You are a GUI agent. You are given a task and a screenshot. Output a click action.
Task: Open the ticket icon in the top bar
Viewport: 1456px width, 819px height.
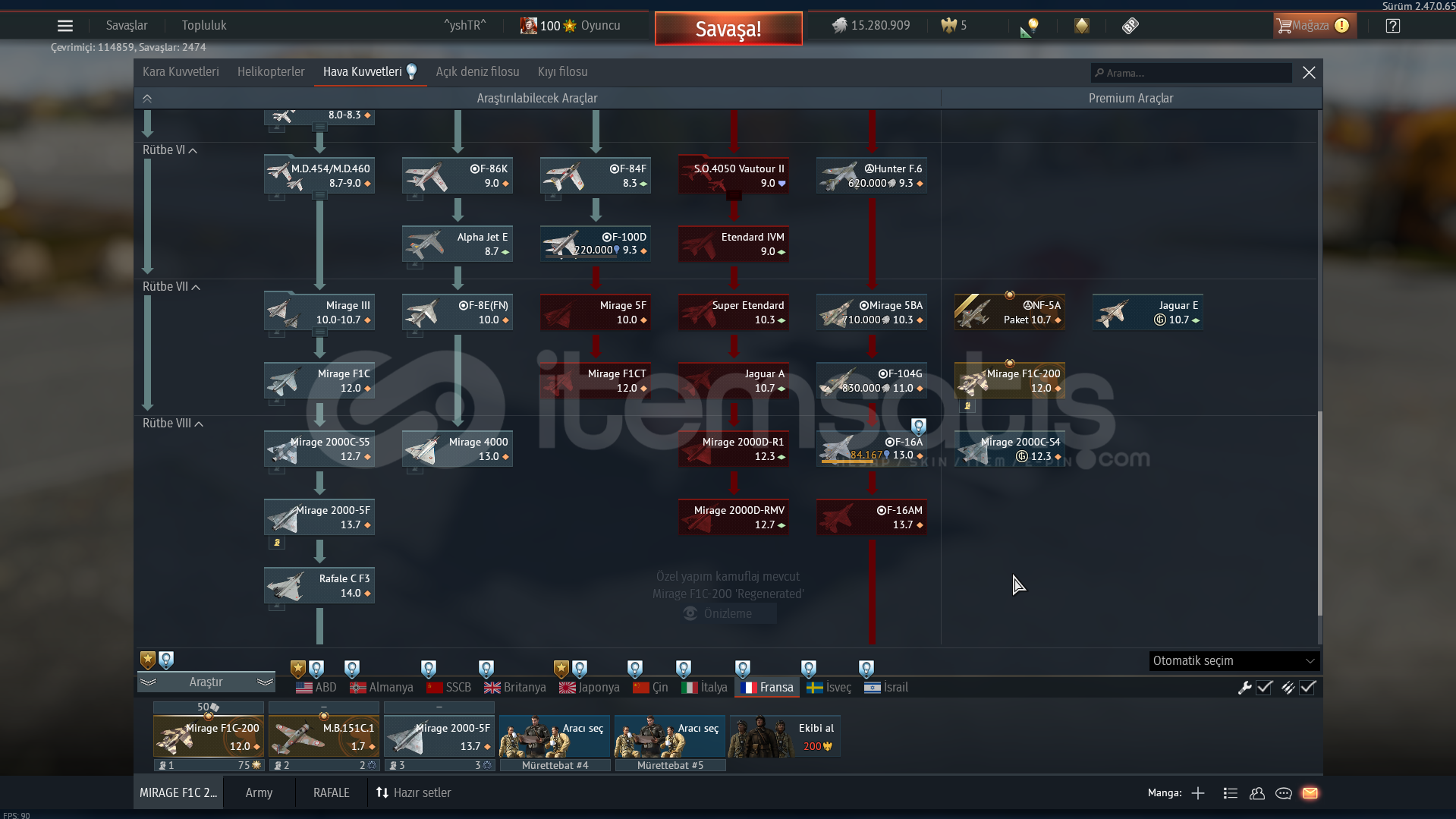pyautogui.click(x=1131, y=26)
